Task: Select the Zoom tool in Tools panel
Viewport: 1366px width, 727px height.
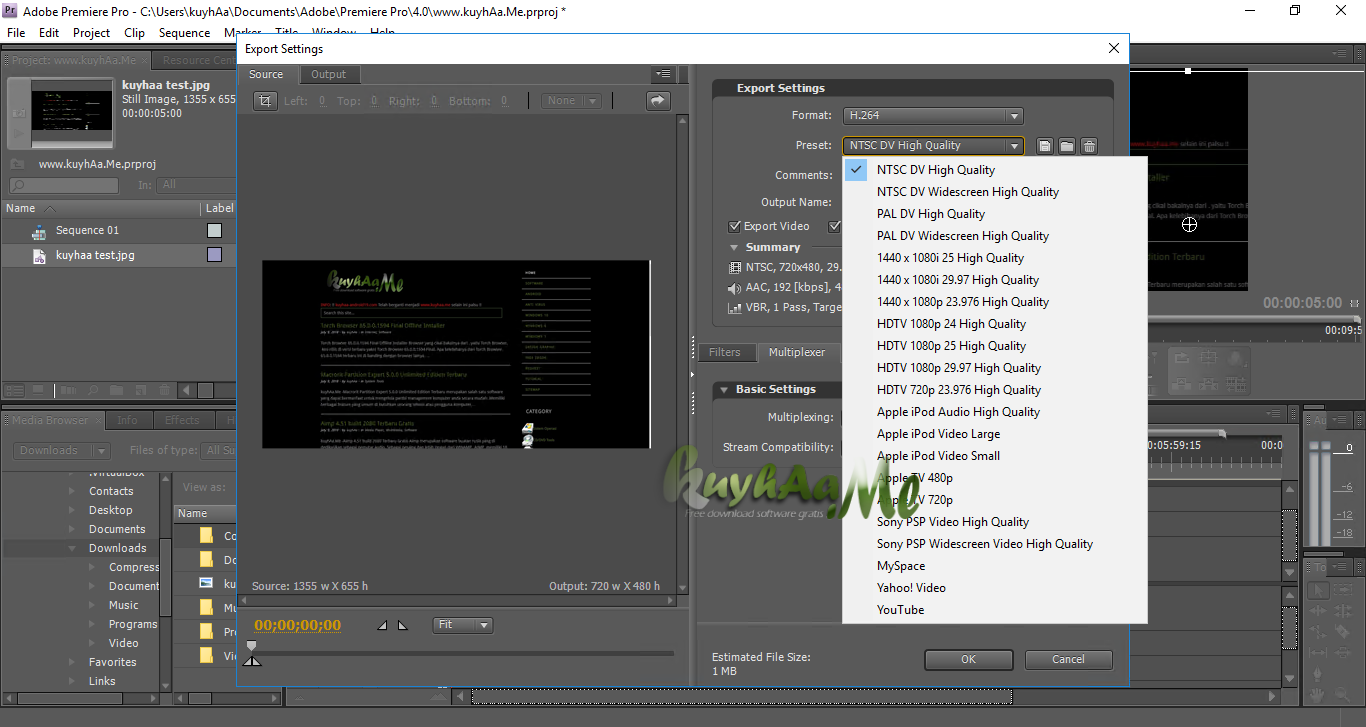Action: coord(1341,694)
